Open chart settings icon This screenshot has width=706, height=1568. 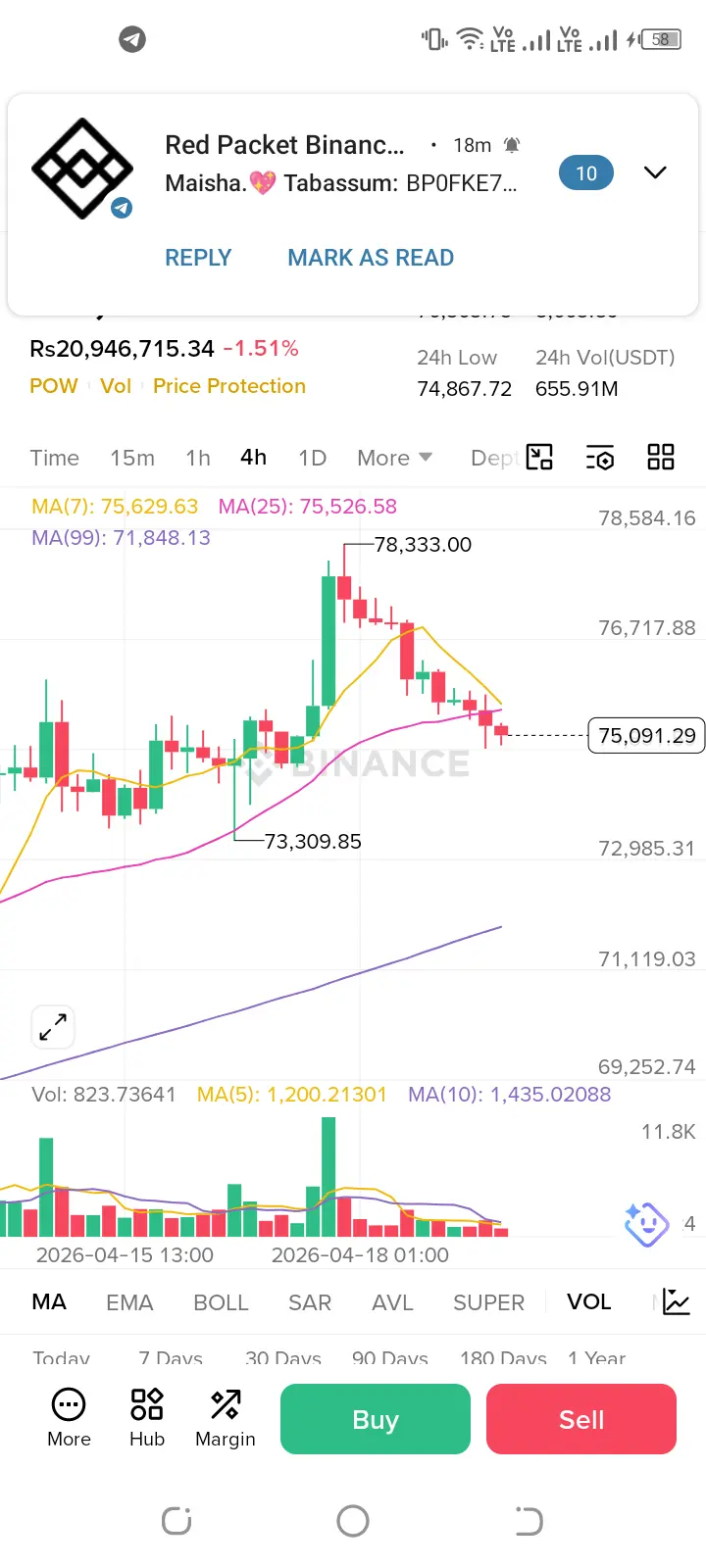point(600,457)
